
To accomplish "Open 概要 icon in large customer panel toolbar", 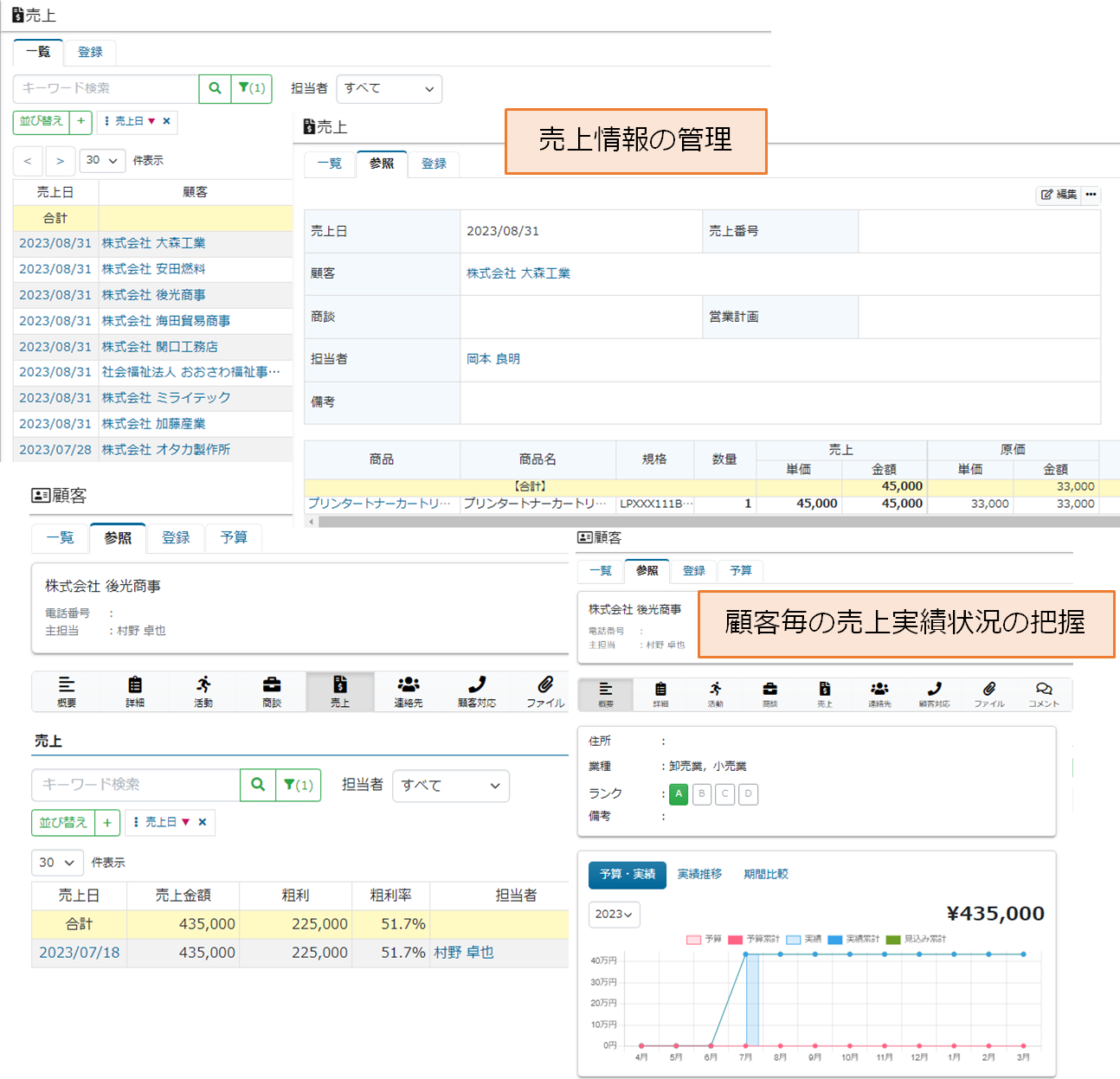I will (67, 691).
